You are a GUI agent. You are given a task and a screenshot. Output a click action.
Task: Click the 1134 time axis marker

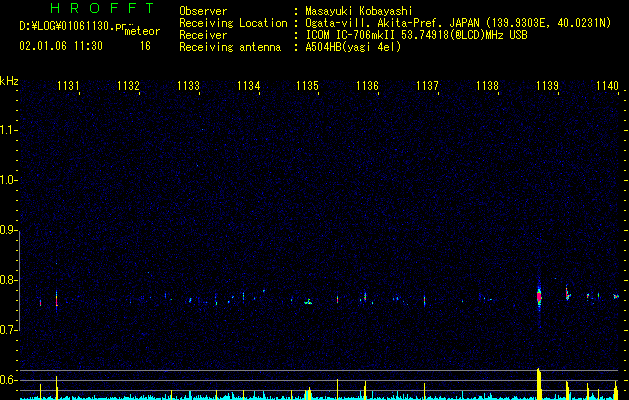point(248,85)
